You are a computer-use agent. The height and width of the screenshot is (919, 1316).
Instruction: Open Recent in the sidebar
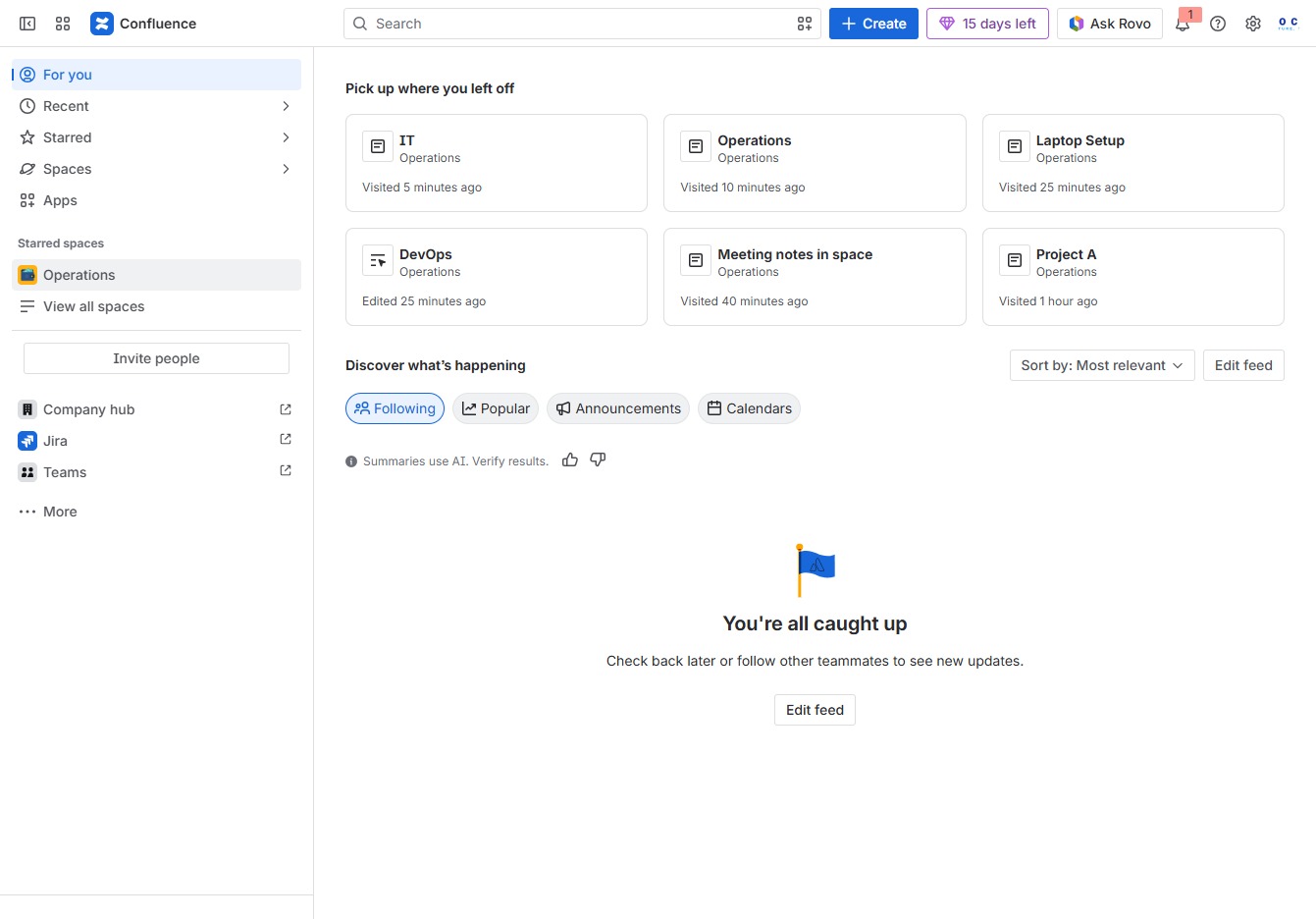(x=157, y=106)
